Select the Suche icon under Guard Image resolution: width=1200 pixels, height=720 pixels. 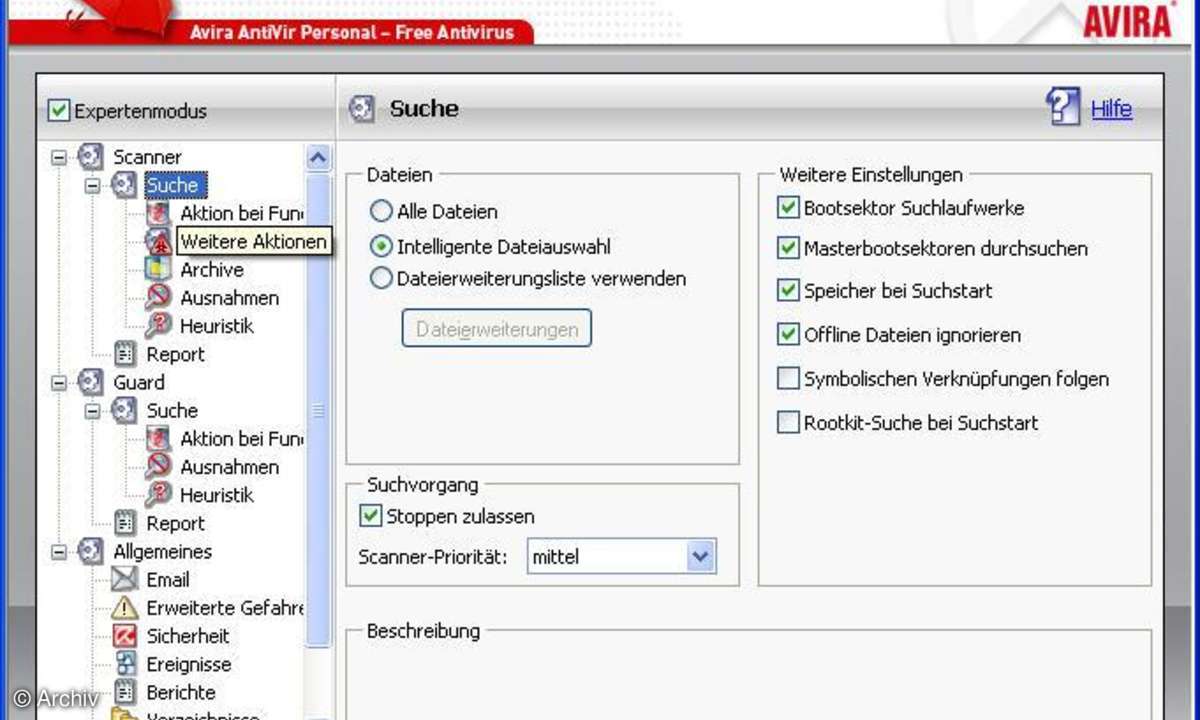(124, 411)
